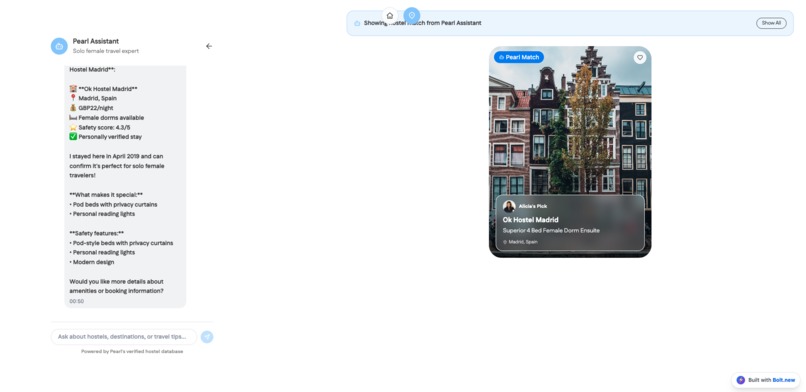Click the 'Solo female travel expert' subtitle
The image size is (806, 392).
106,51
